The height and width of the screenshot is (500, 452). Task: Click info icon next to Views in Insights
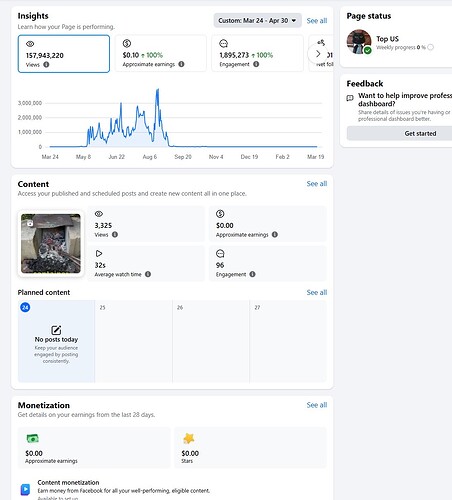46,64
